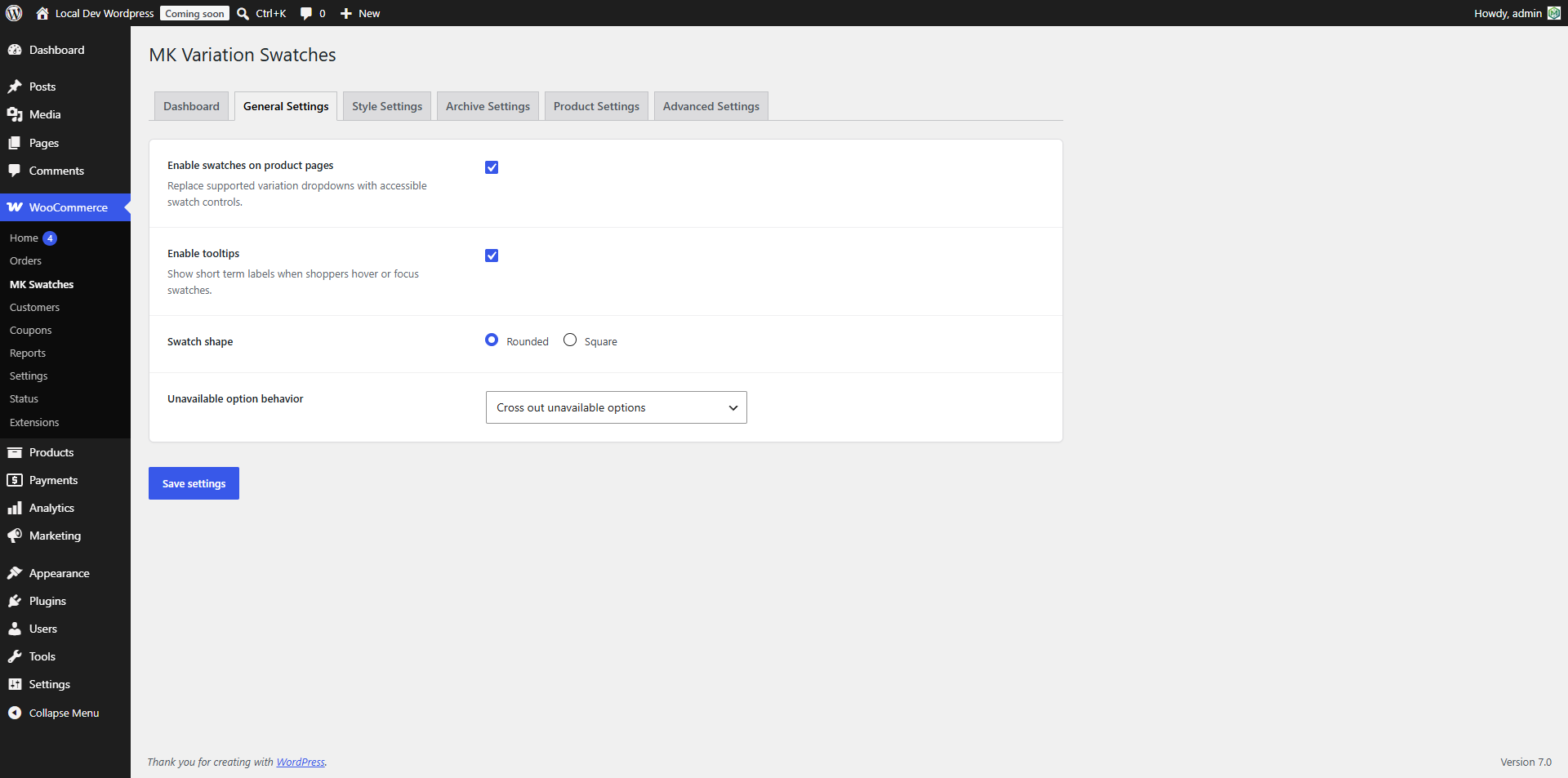
Task: Click the WooCommerce logo icon
Action: 15,207
